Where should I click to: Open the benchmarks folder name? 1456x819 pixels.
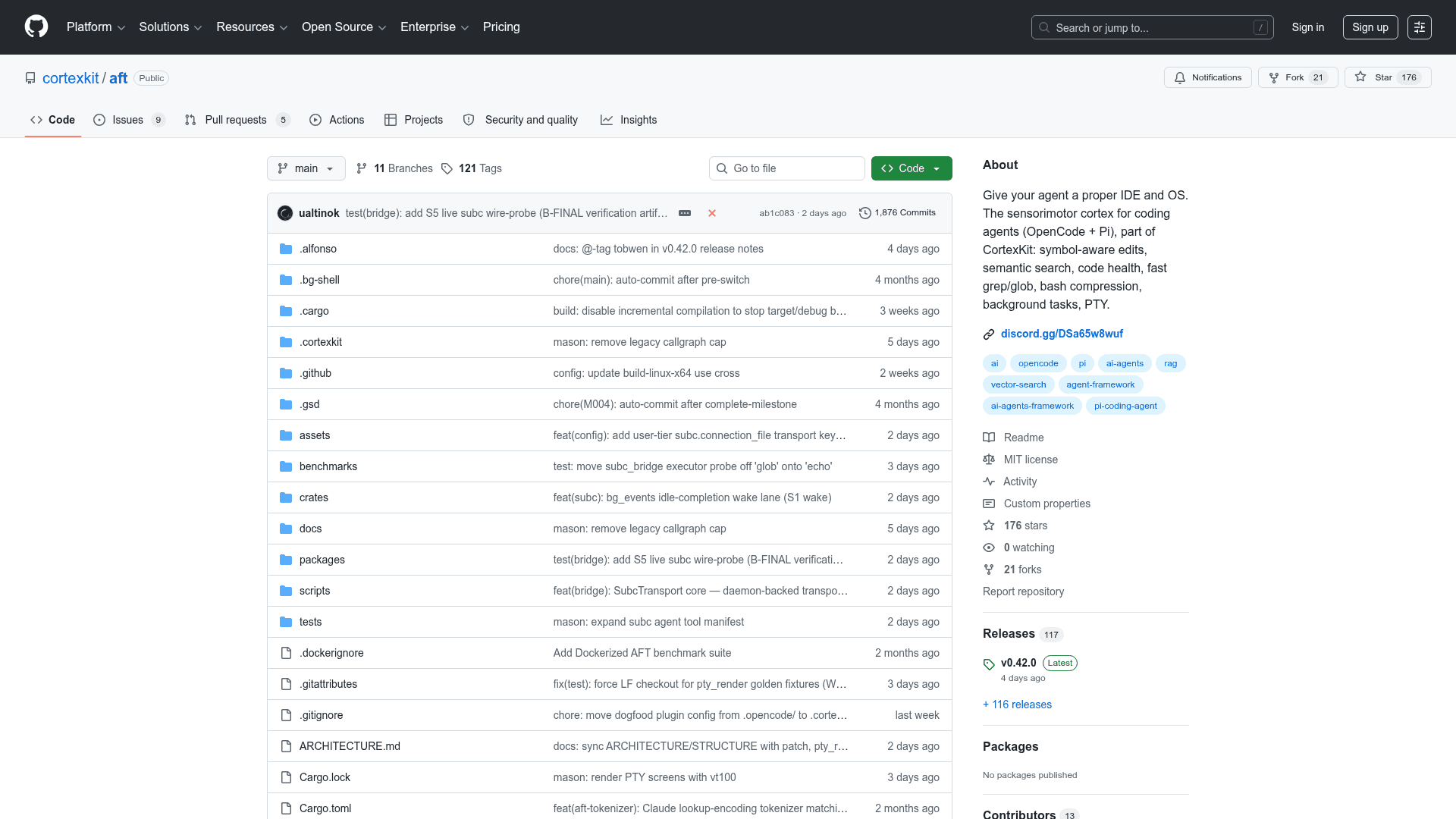pos(328,466)
